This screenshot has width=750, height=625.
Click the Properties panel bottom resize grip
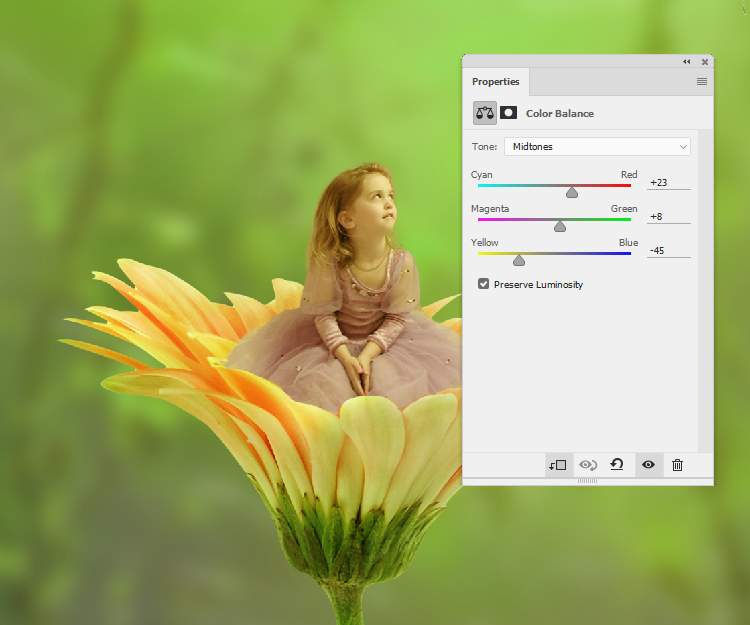tap(587, 481)
